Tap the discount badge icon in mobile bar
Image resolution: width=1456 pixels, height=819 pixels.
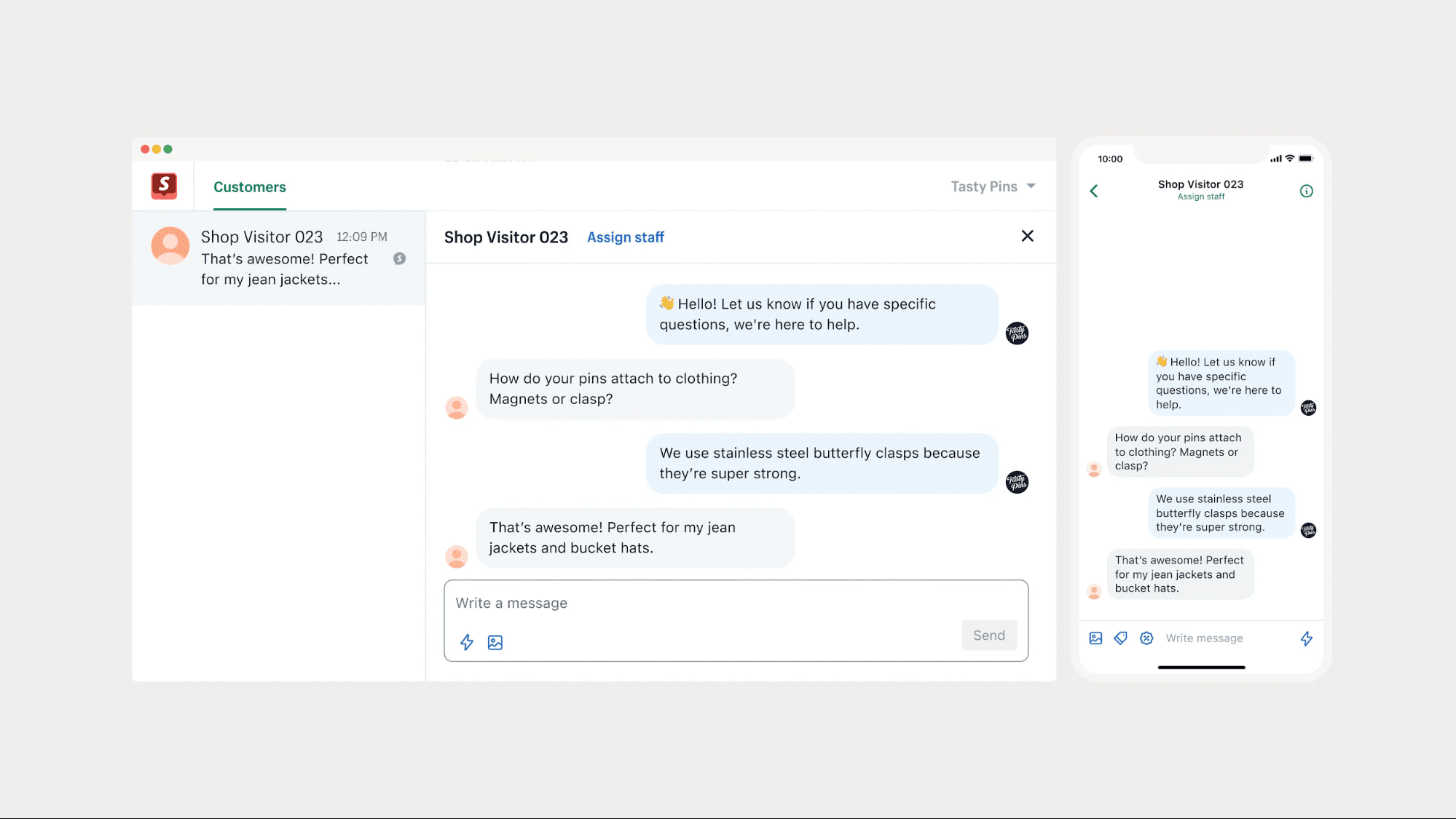click(1146, 638)
